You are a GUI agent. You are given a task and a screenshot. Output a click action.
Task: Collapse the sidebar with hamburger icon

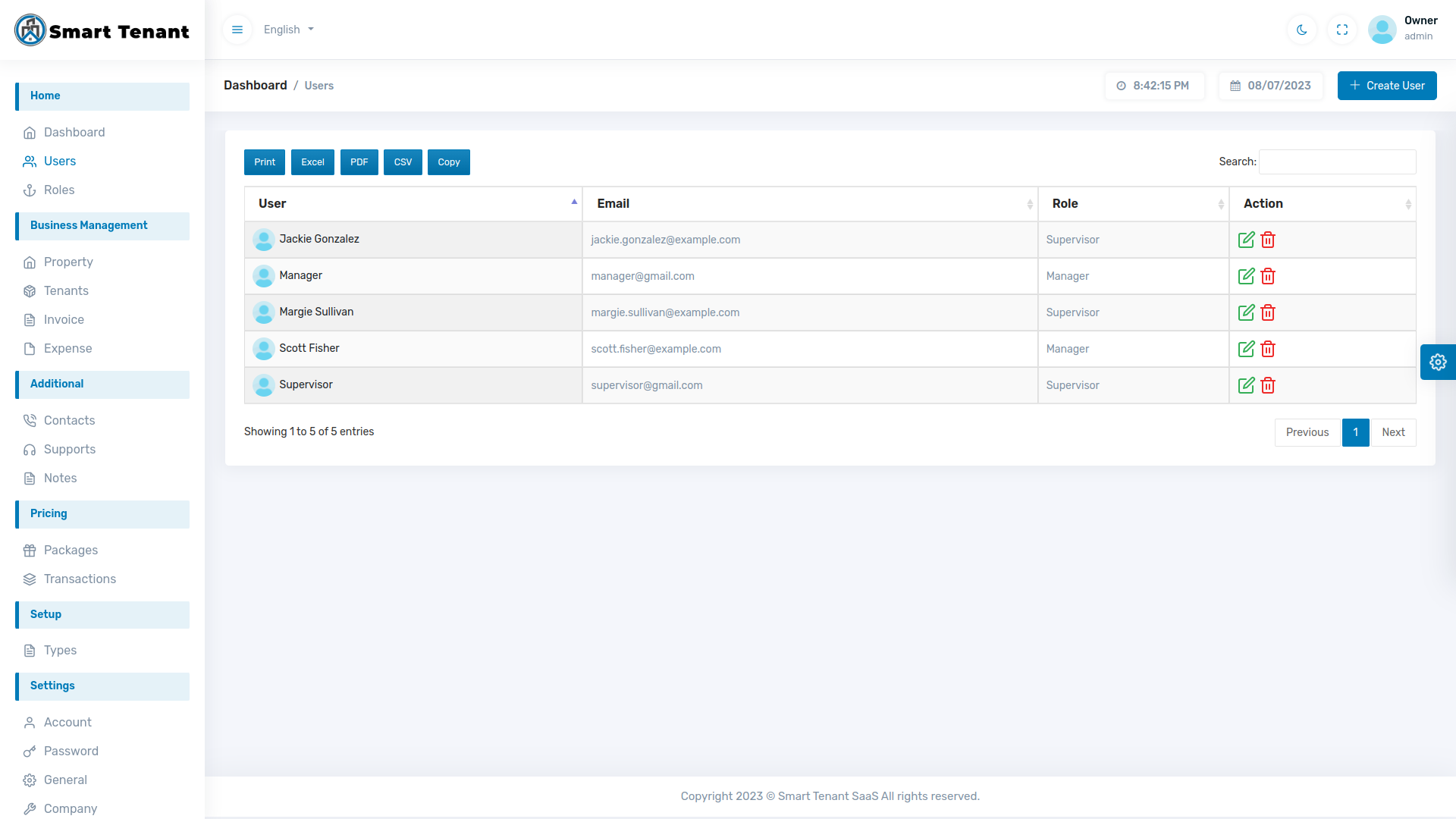237,30
